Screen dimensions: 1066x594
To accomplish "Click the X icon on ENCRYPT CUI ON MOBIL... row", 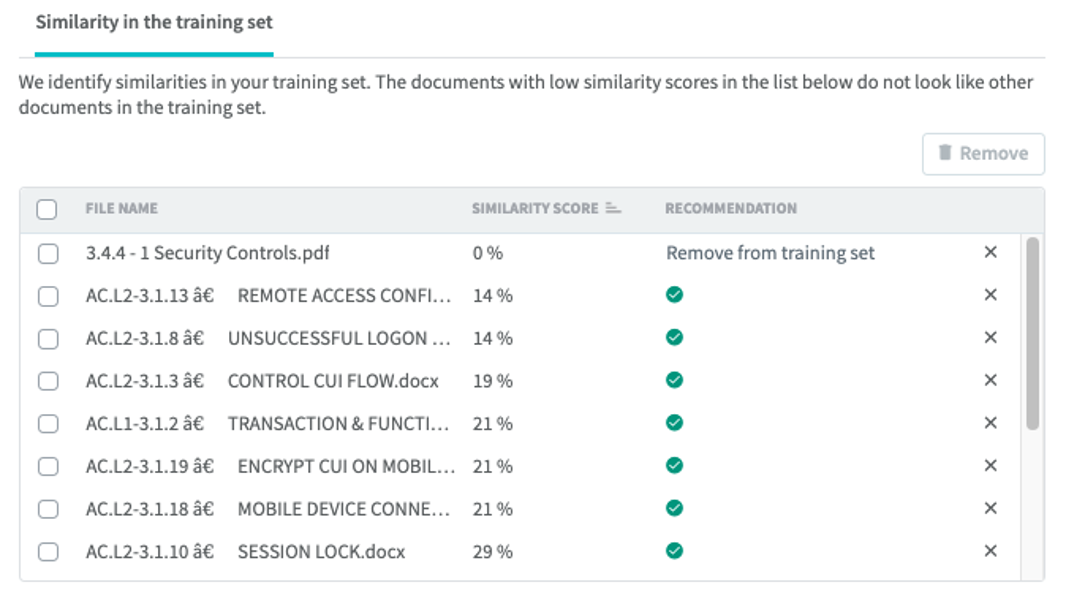I will point(990,466).
